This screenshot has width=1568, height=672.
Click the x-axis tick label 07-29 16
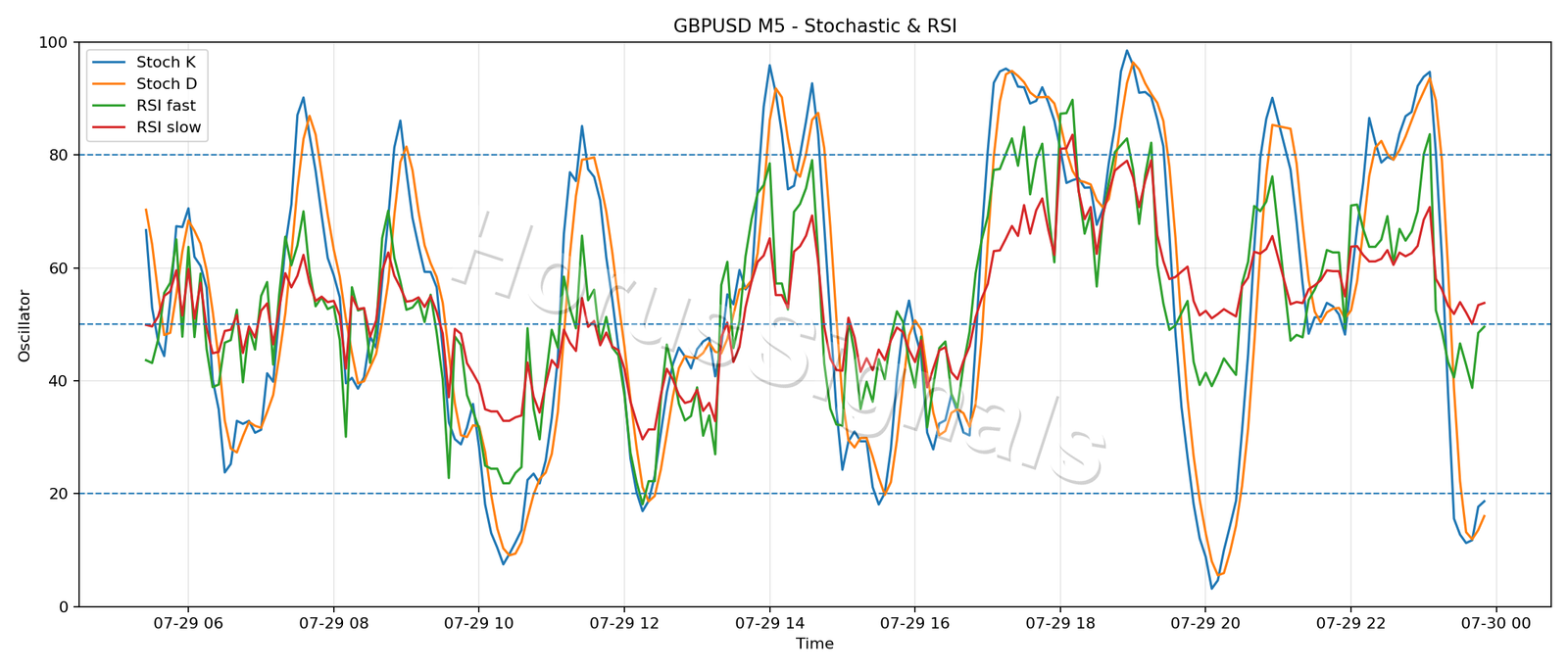pos(914,623)
